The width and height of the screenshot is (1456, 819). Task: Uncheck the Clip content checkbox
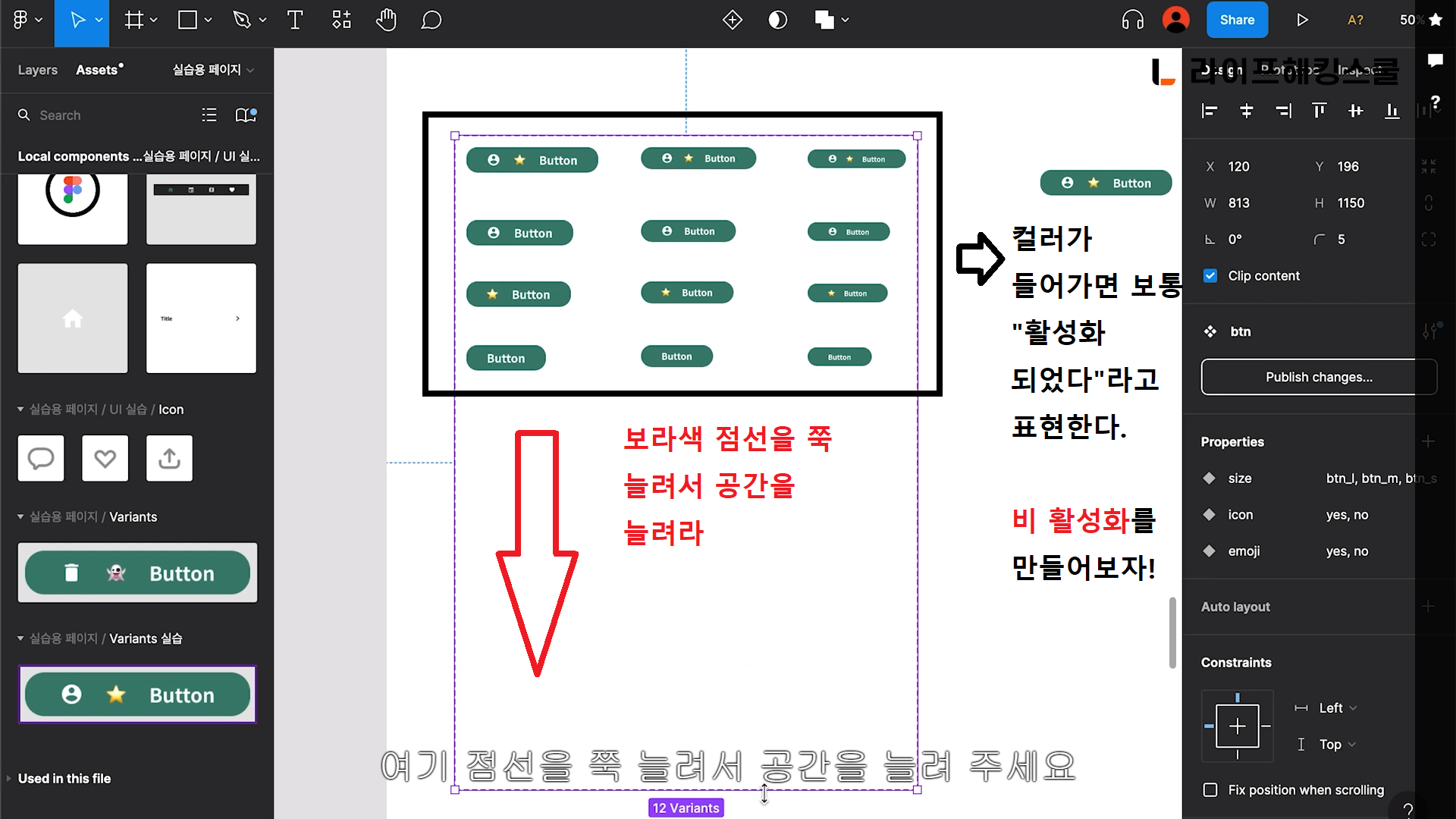pos(1210,276)
